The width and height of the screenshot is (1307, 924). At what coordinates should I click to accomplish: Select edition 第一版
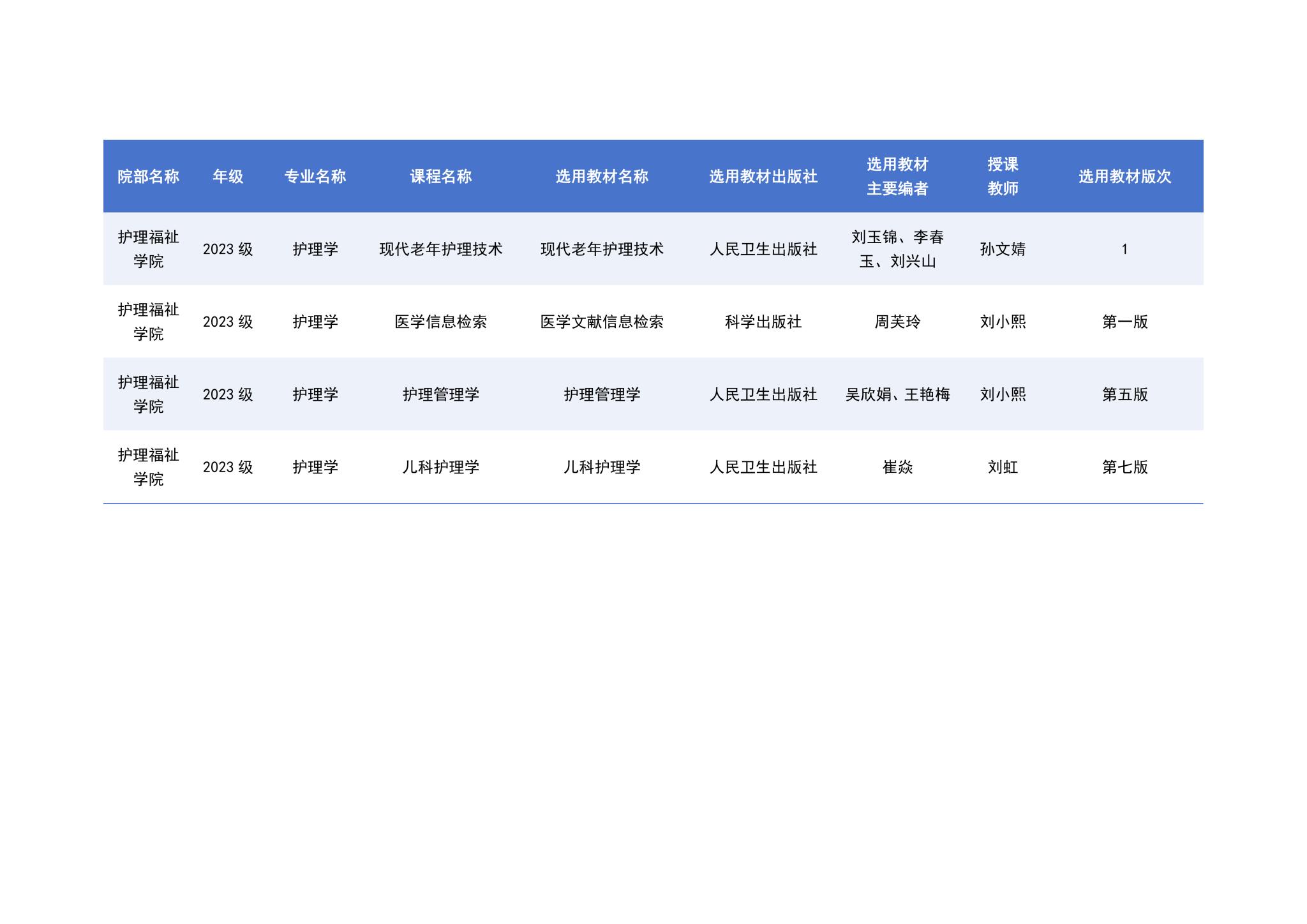click(x=1124, y=322)
